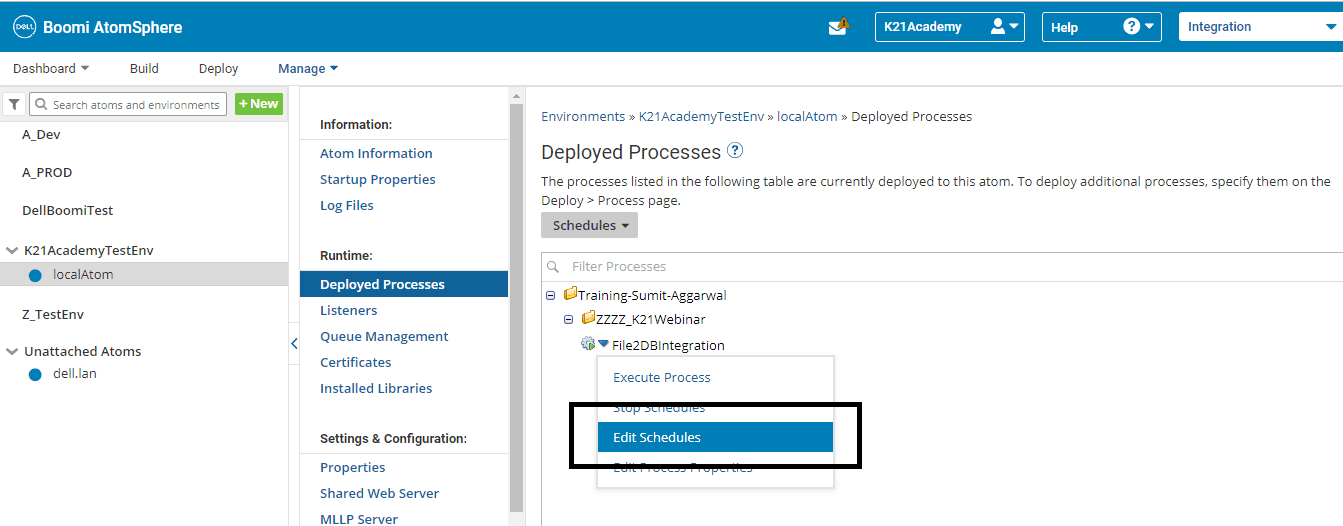
Task: Click the ZZZZ_K21Webinar folder icon
Action: [x=588, y=318]
